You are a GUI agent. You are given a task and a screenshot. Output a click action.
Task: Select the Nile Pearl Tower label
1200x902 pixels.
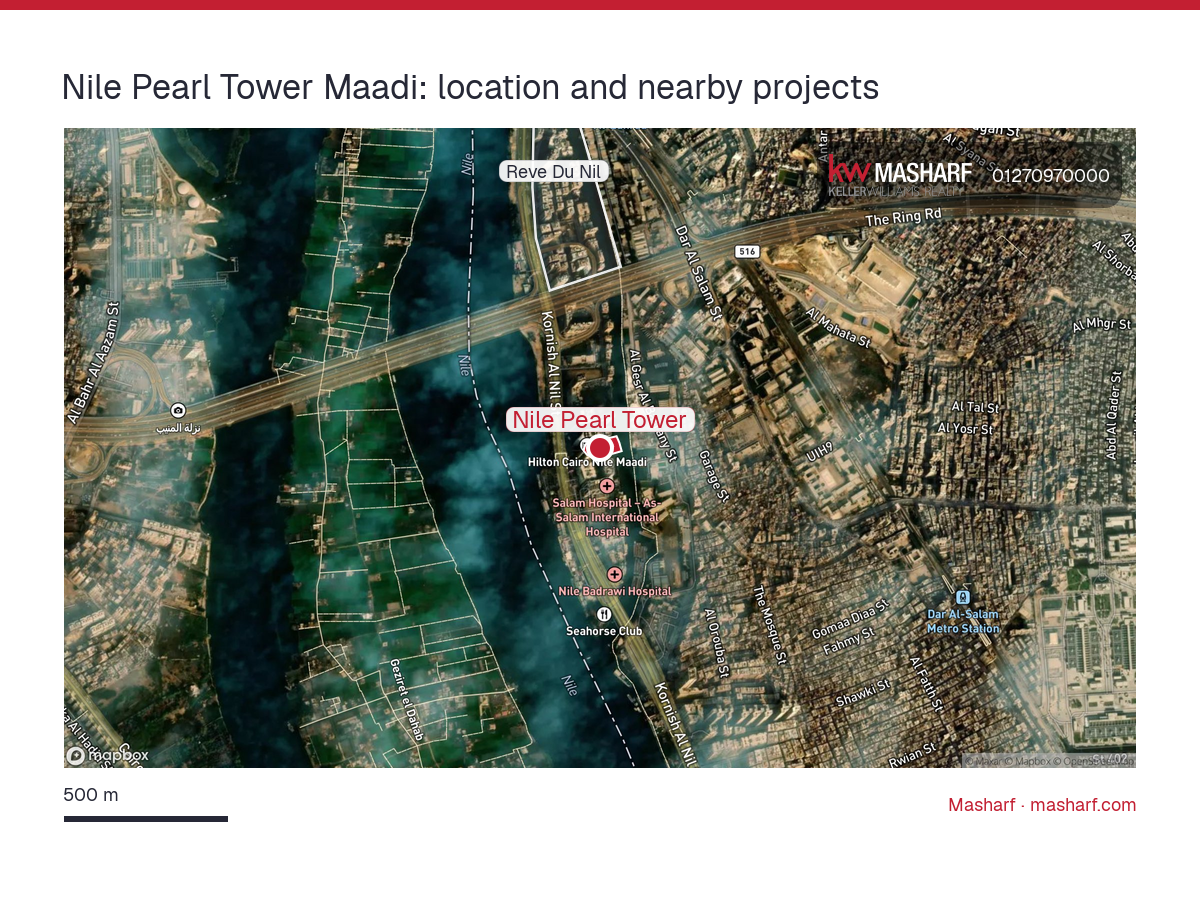click(x=600, y=420)
